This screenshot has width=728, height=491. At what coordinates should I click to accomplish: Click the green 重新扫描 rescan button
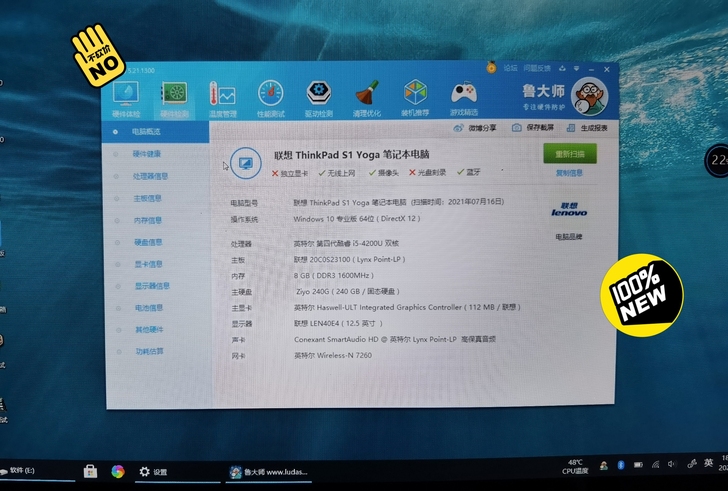pyautogui.click(x=570, y=154)
